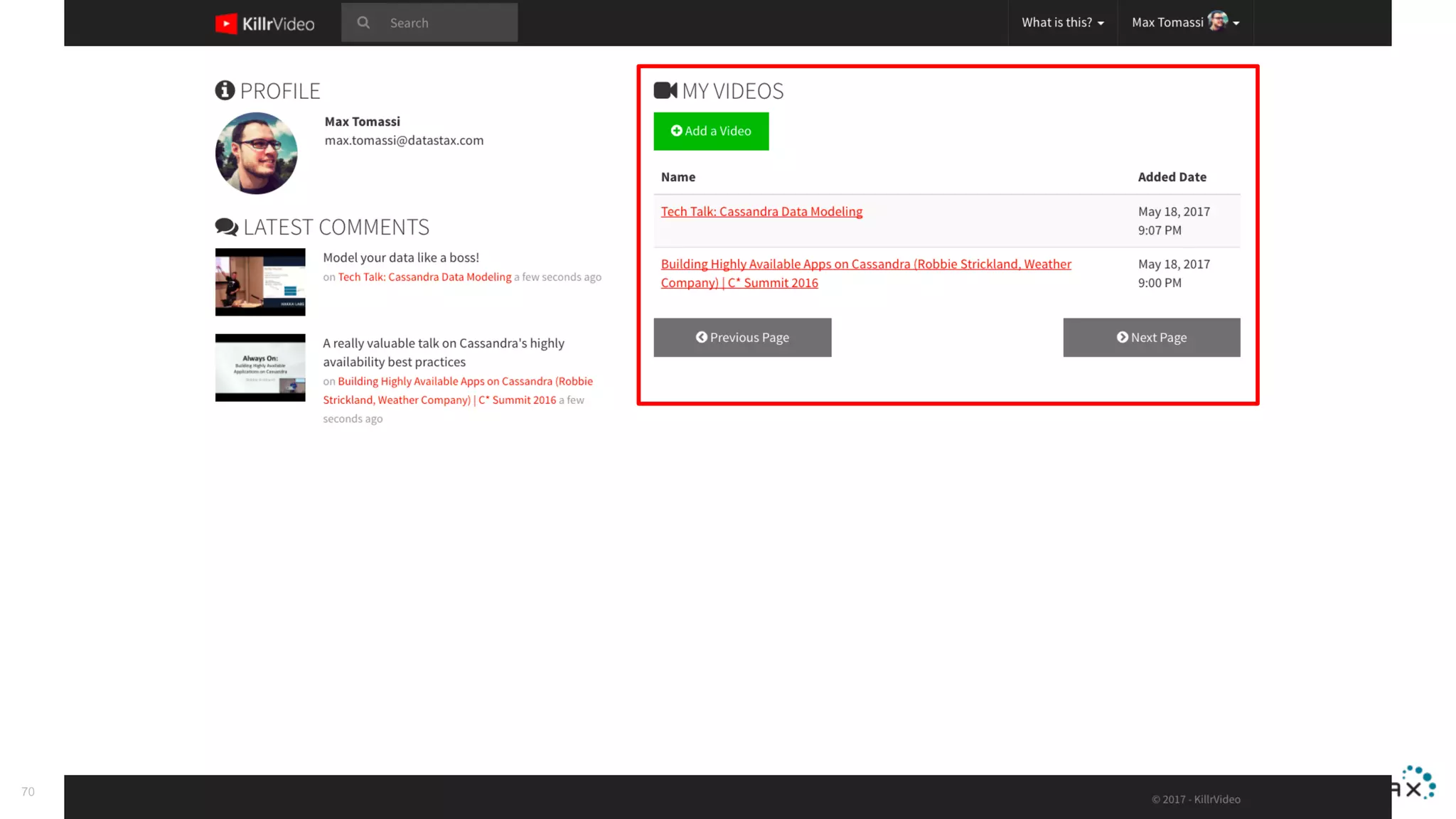Screen dimensions: 1456x819
Task: Open Cassandra Data Modeling comment thumbnail
Action: 260,282
